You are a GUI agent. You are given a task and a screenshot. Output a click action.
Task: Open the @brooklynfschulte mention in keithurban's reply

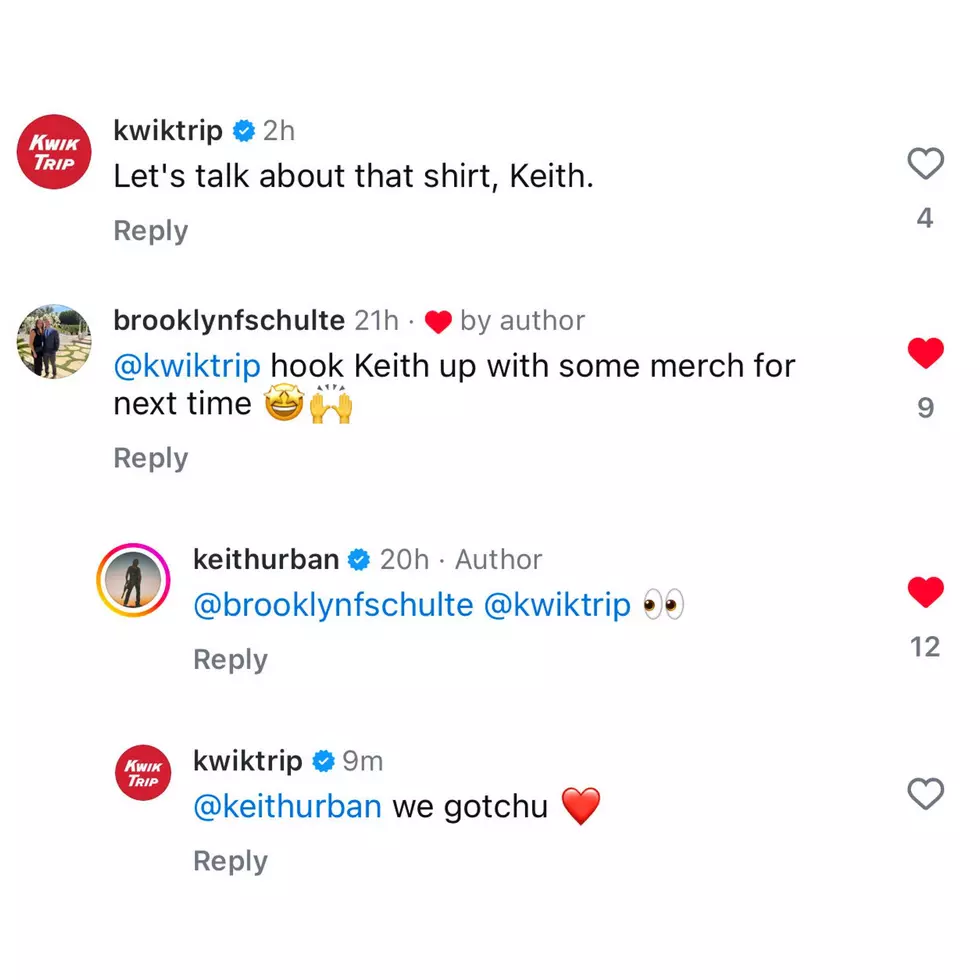tap(333, 606)
